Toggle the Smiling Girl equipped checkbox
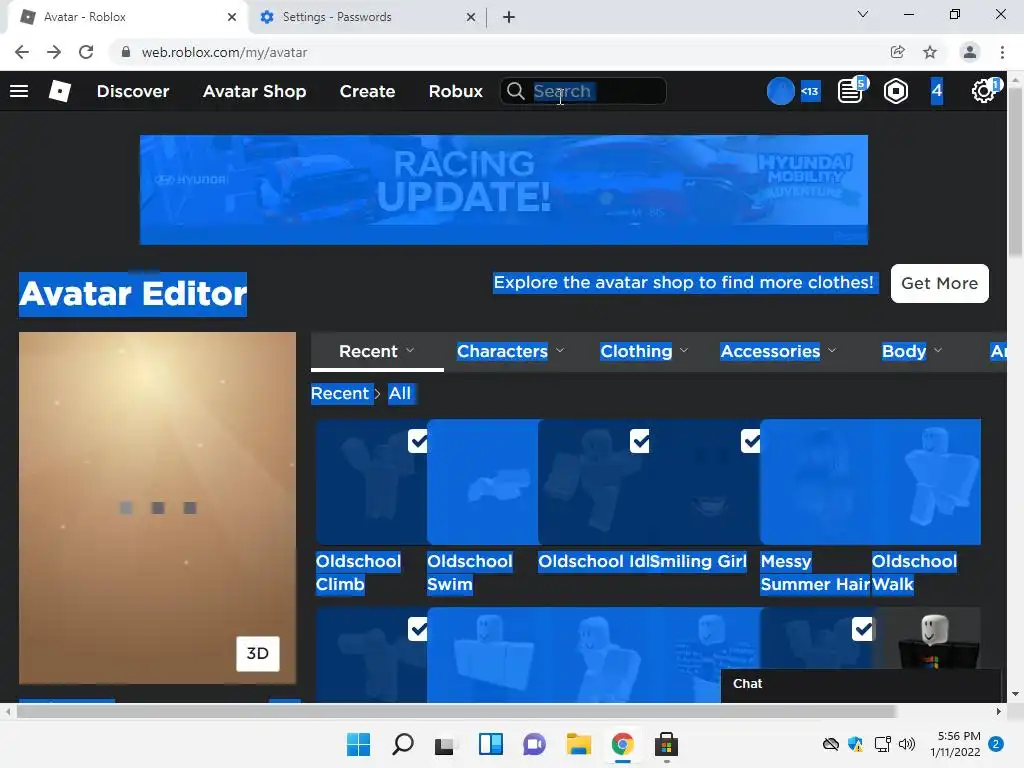The height and width of the screenshot is (768, 1024). pyautogui.click(x=751, y=441)
